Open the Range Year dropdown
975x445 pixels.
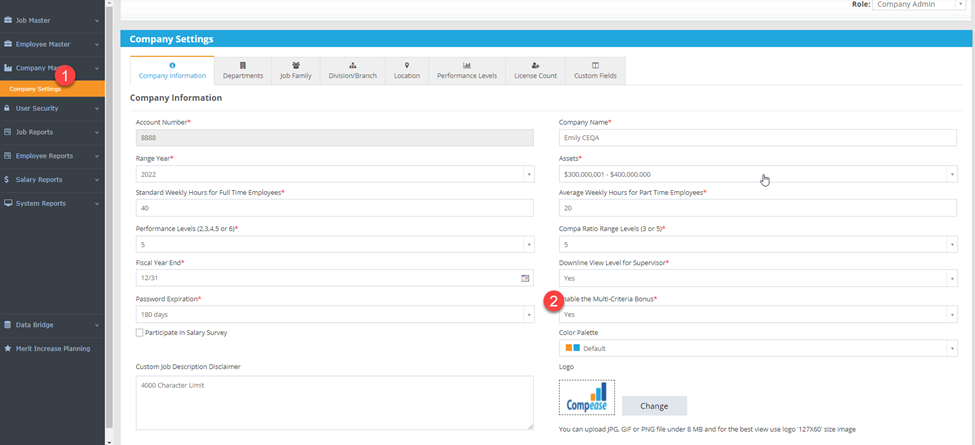(x=335, y=175)
